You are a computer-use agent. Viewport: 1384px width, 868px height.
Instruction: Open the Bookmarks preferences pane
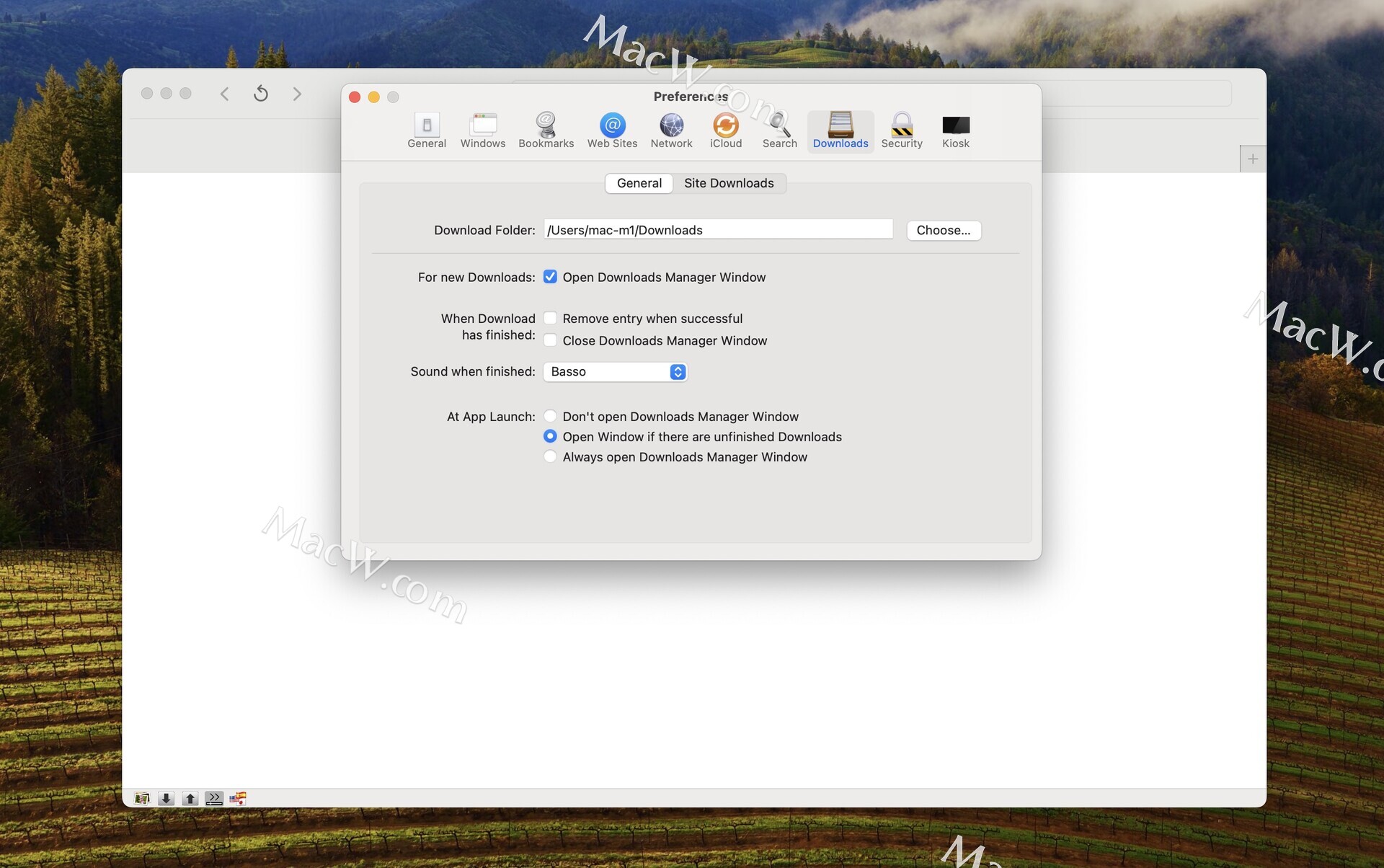546,130
